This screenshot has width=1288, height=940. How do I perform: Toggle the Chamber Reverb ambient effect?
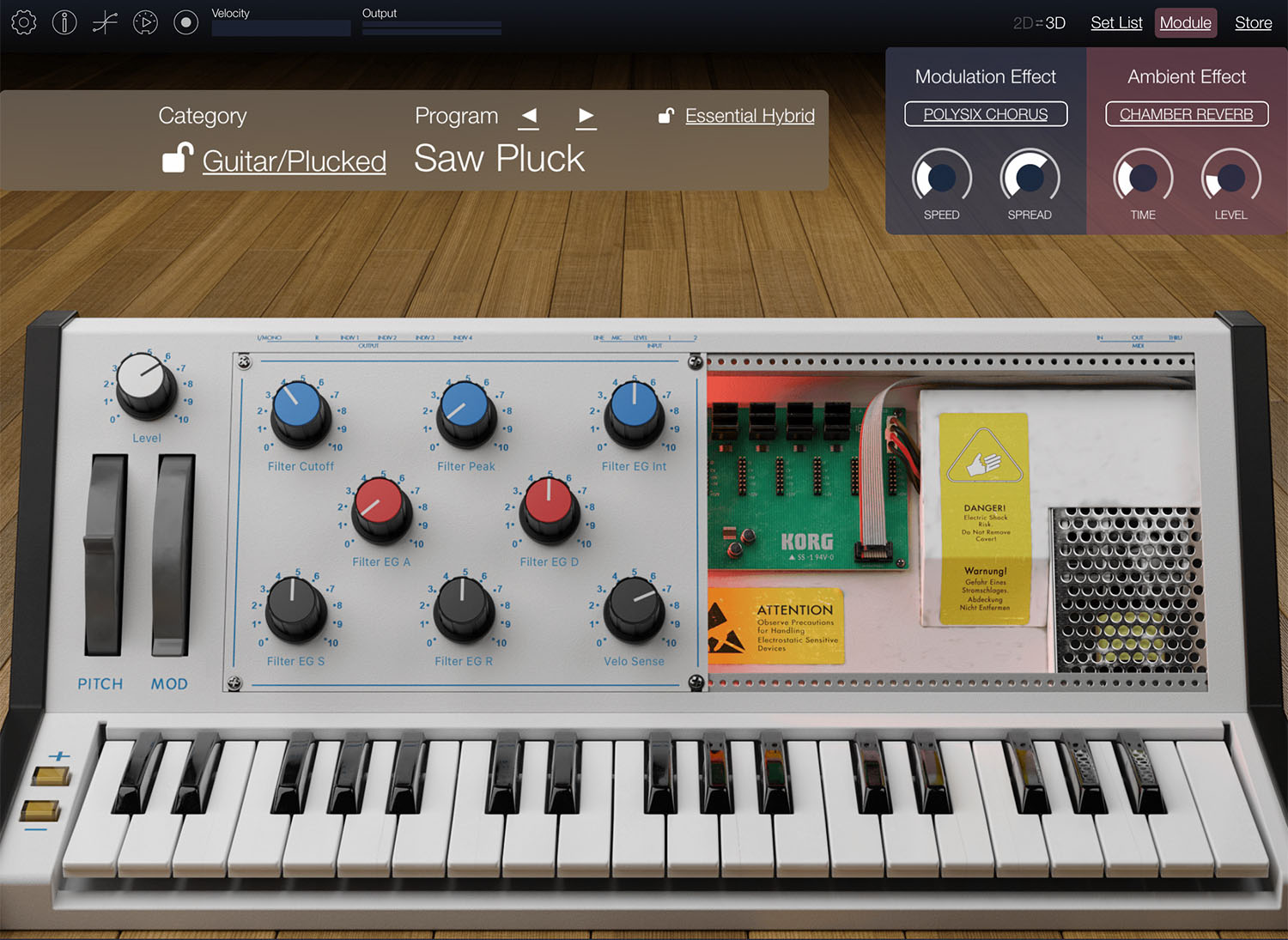(1186, 113)
